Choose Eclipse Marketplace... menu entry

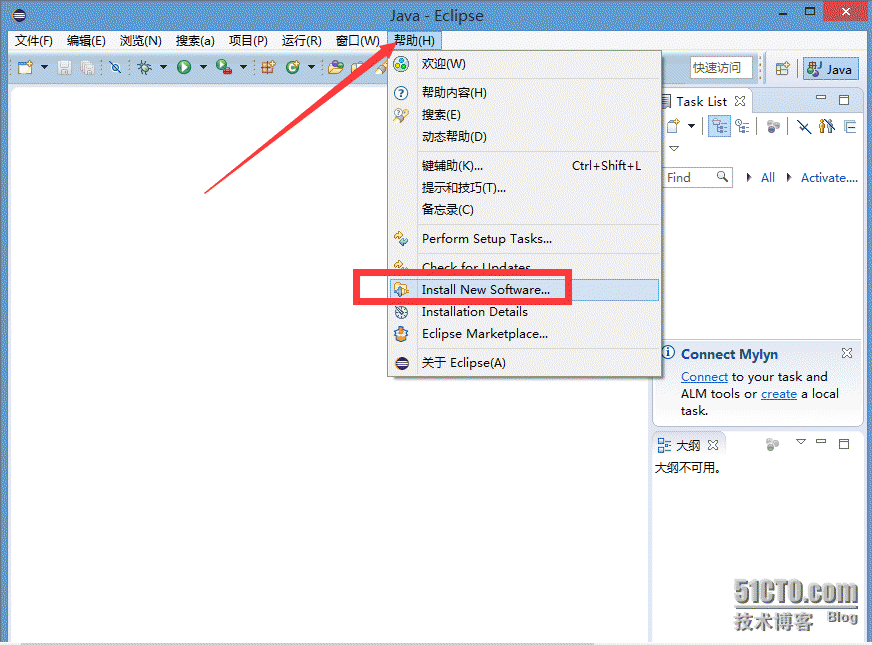(x=524, y=334)
